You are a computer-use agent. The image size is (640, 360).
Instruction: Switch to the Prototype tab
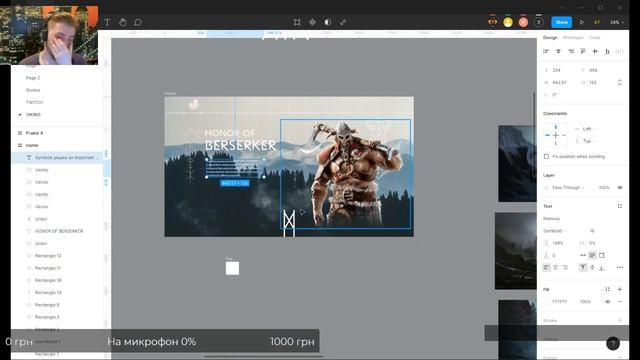[573, 38]
